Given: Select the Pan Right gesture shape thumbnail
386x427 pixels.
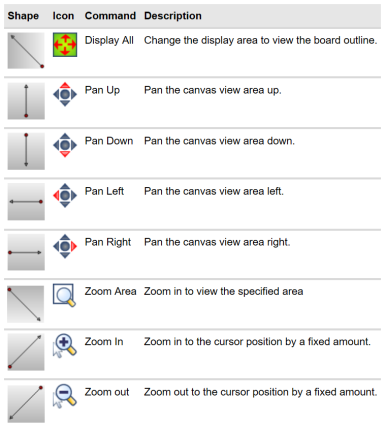Looking at the screenshot, I should coord(26,252).
